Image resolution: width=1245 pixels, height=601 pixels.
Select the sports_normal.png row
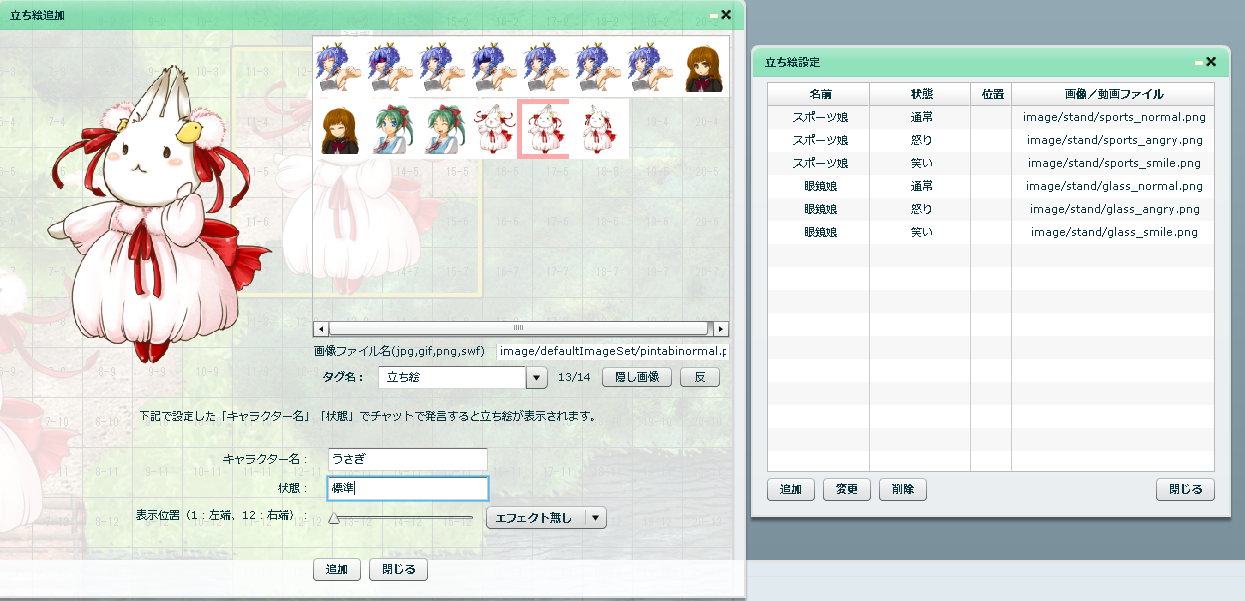(991, 117)
